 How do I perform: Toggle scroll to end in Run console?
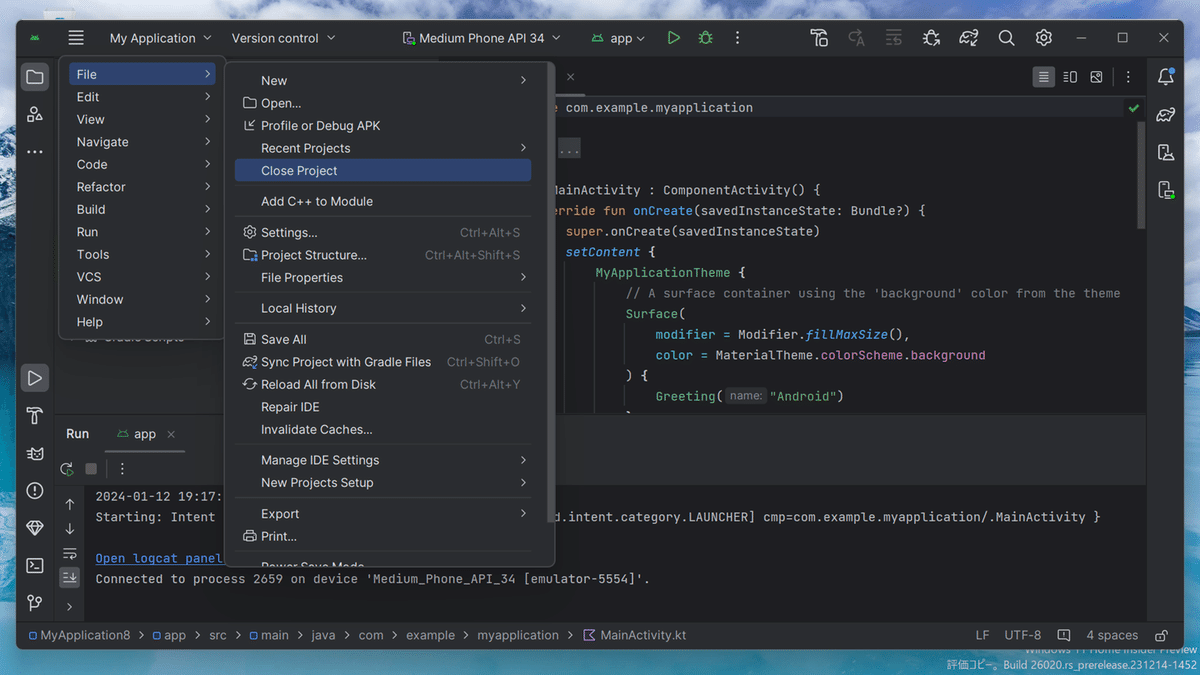[70, 577]
